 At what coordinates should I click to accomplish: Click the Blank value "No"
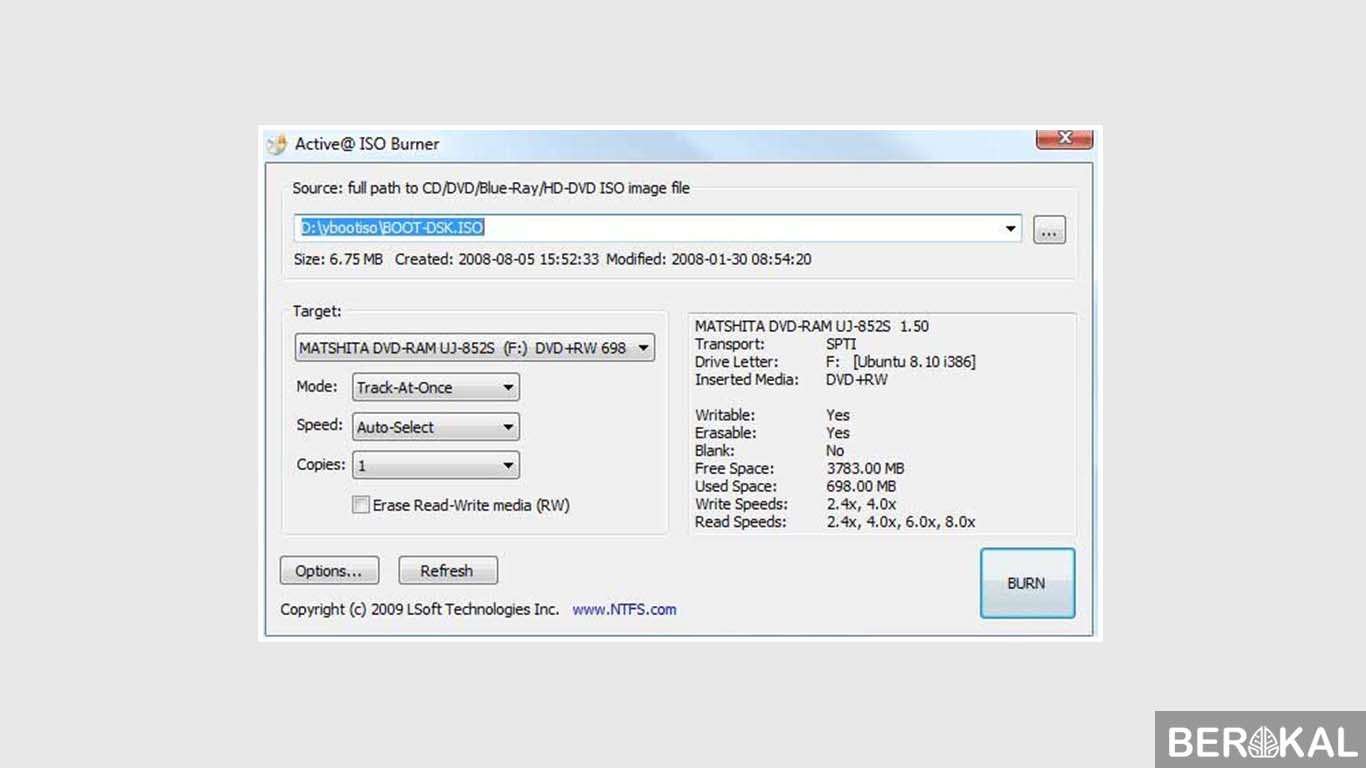click(x=836, y=451)
